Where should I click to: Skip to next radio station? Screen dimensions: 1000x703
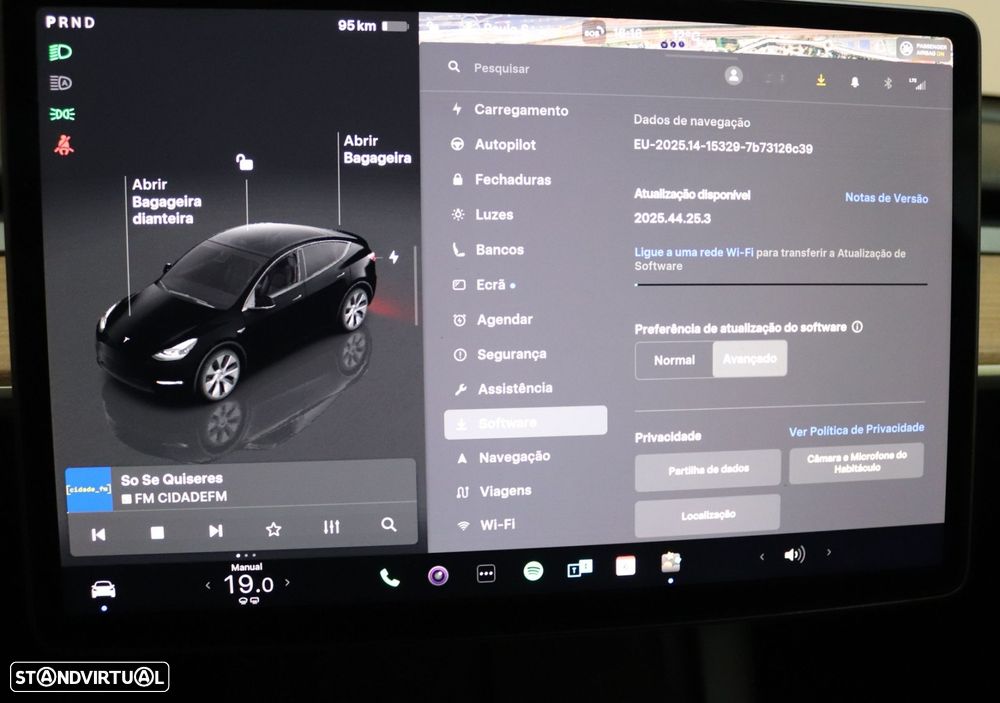[x=216, y=530]
